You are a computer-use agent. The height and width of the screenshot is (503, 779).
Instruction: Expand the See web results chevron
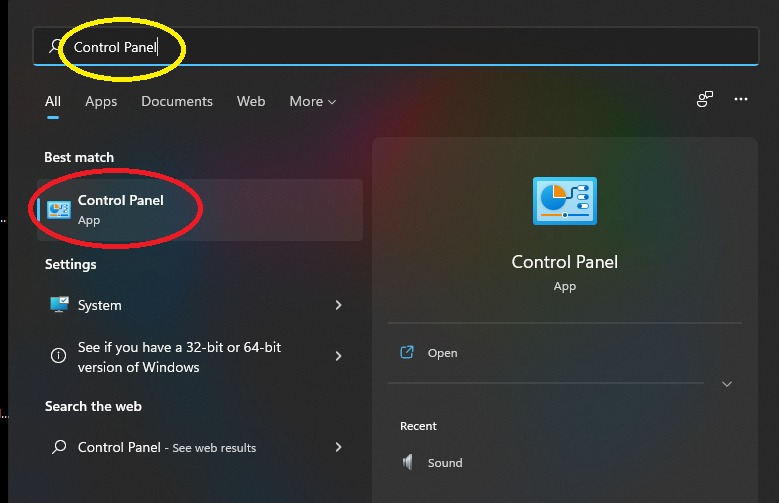[x=338, y=447]
